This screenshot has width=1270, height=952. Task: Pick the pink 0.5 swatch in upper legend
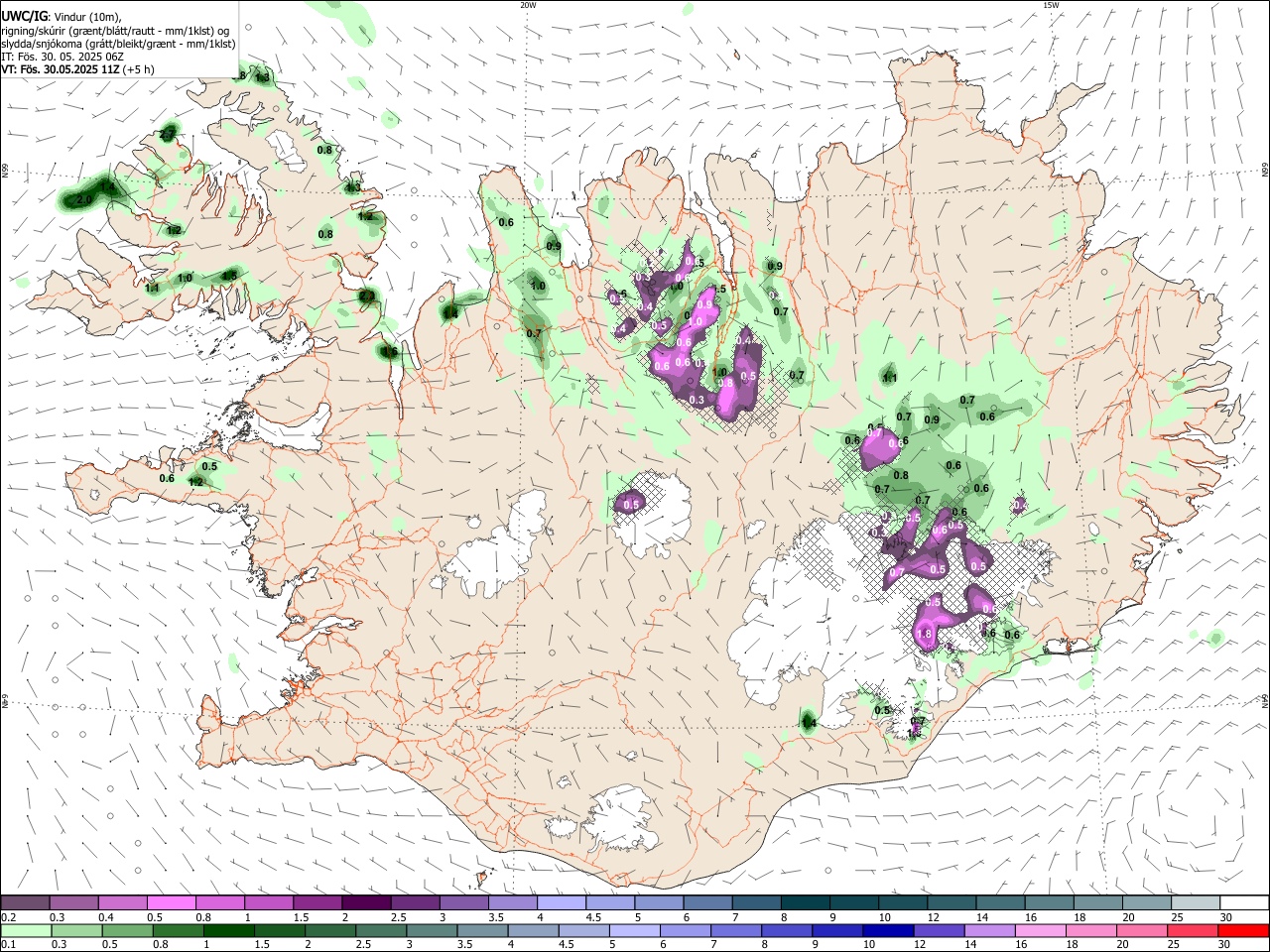[171, 902]
